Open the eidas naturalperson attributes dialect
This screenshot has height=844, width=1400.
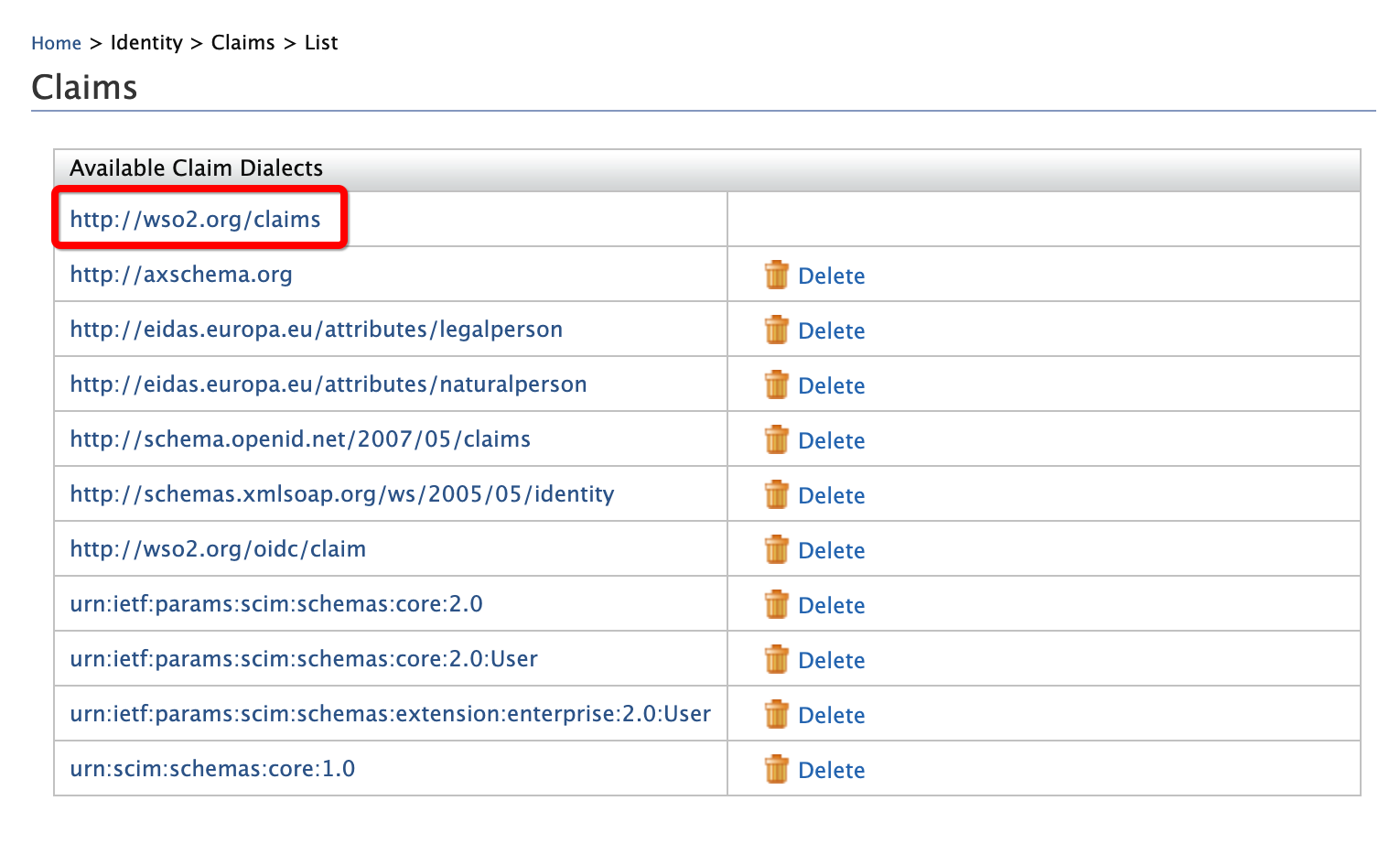click(328, 384)
